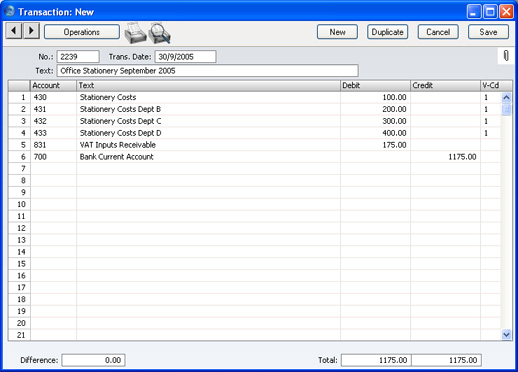Viewport: 518px width, 372px height.
Task: Select account 831 cell in row 5
Action: pyautogui.click(x=53, y=145)
